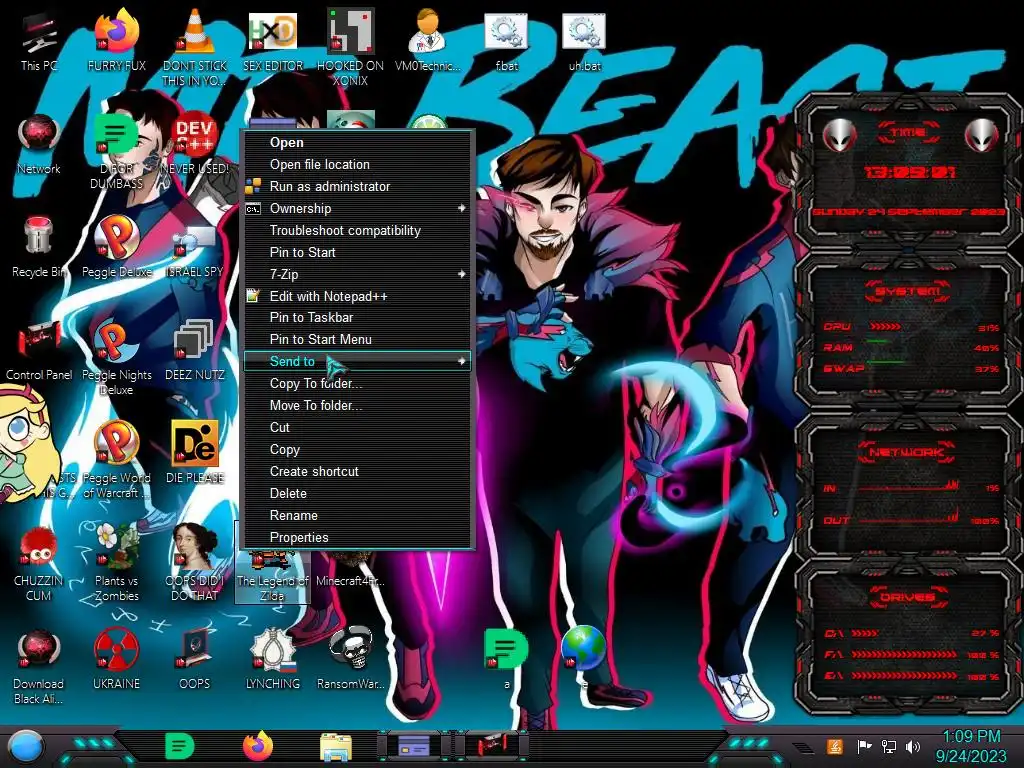Screen dimensions: 1024x768
Task: Click the orange Java tray icon
Action: tap(835, 746)
